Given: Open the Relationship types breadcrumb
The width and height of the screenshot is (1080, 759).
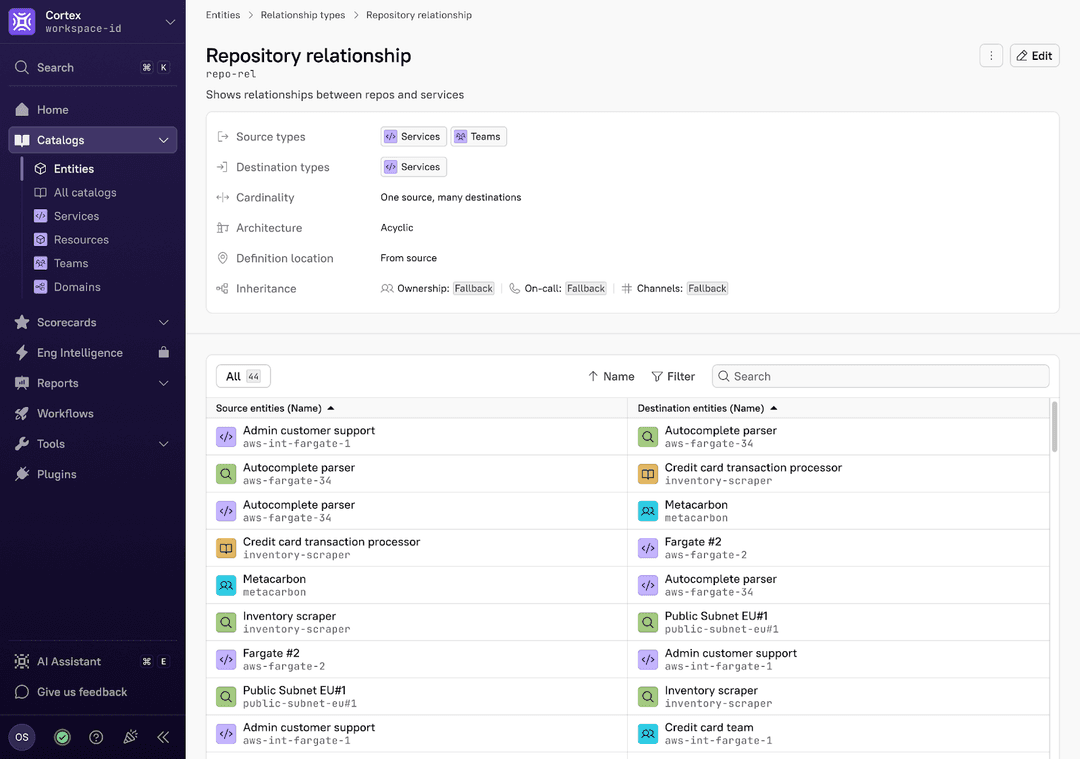Looking at the screenshot, I should (x=303, y=15).
